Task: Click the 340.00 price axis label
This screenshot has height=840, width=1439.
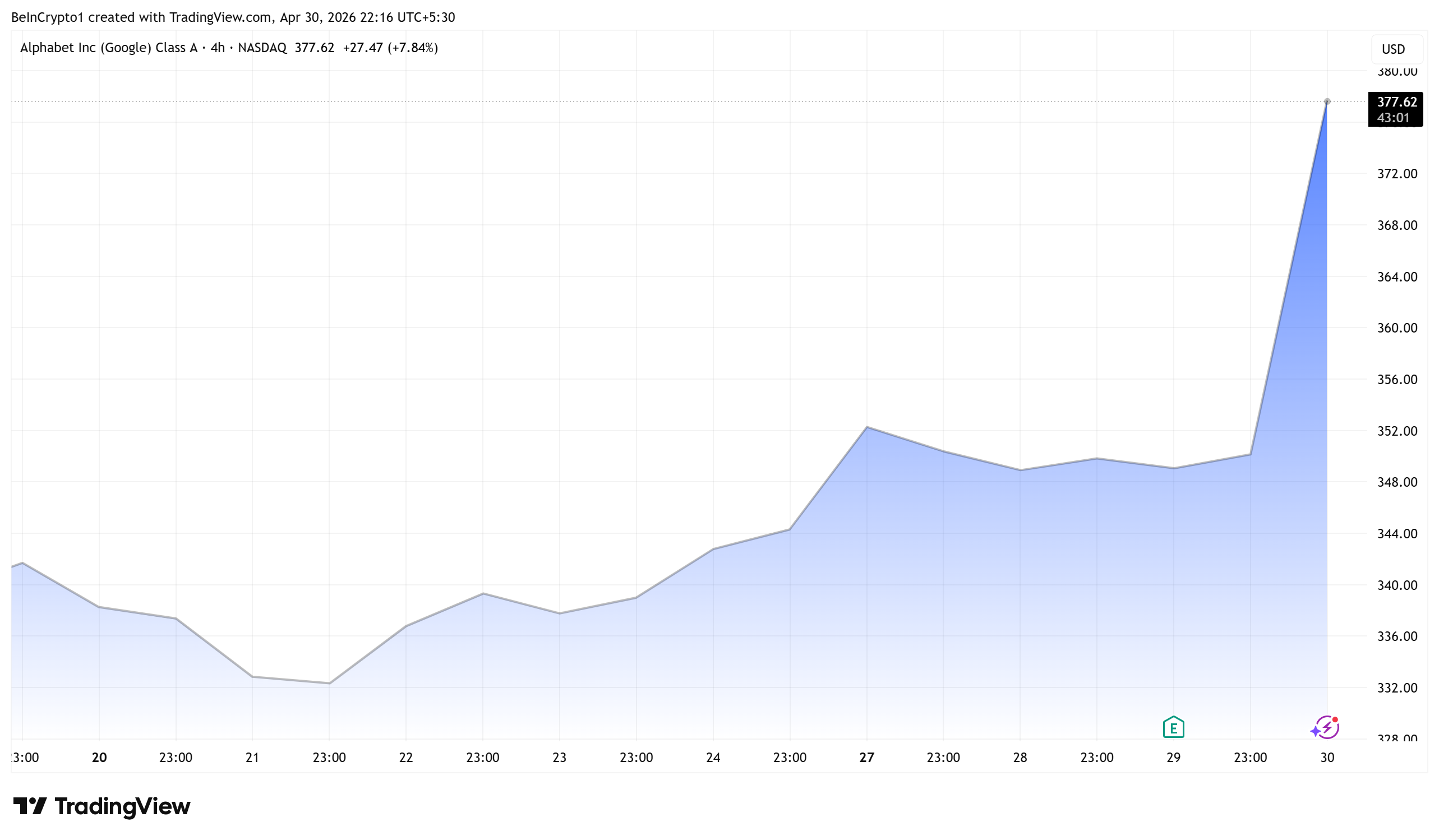Action: (1398, 585)
